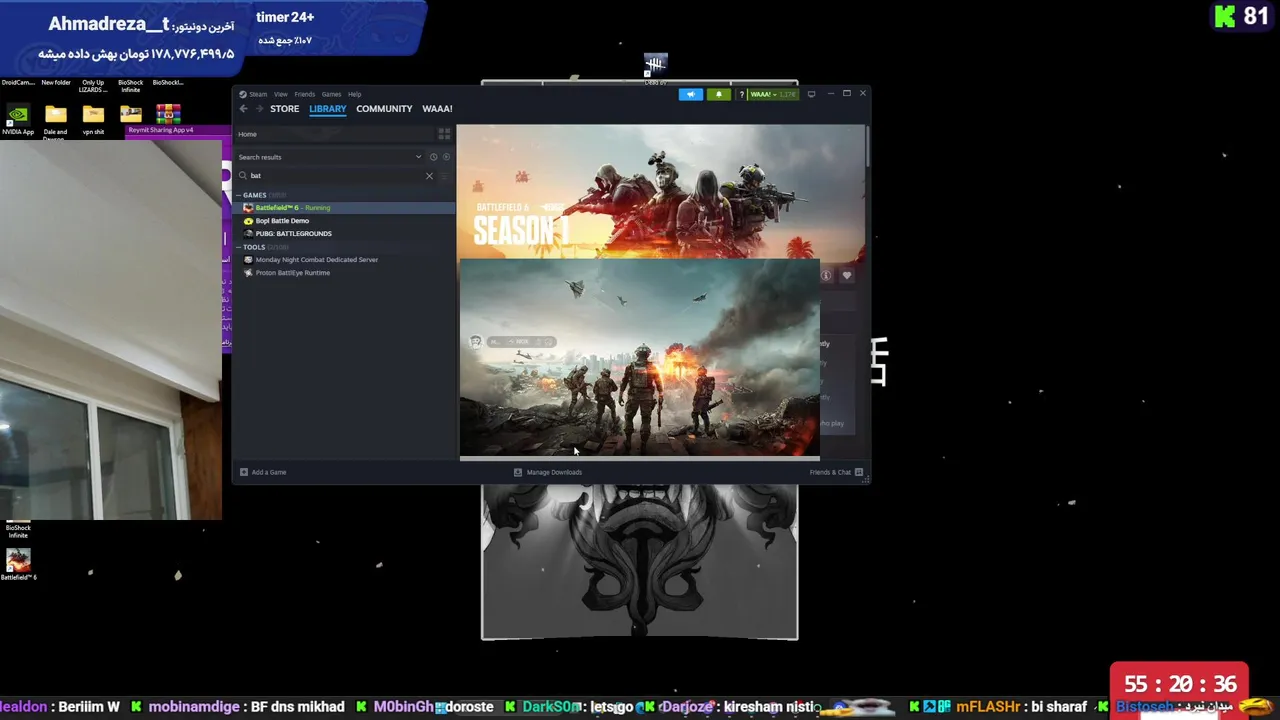Open the COMMUNITY tab
This screenshot has height=720, width=1280.
(384, 109)
